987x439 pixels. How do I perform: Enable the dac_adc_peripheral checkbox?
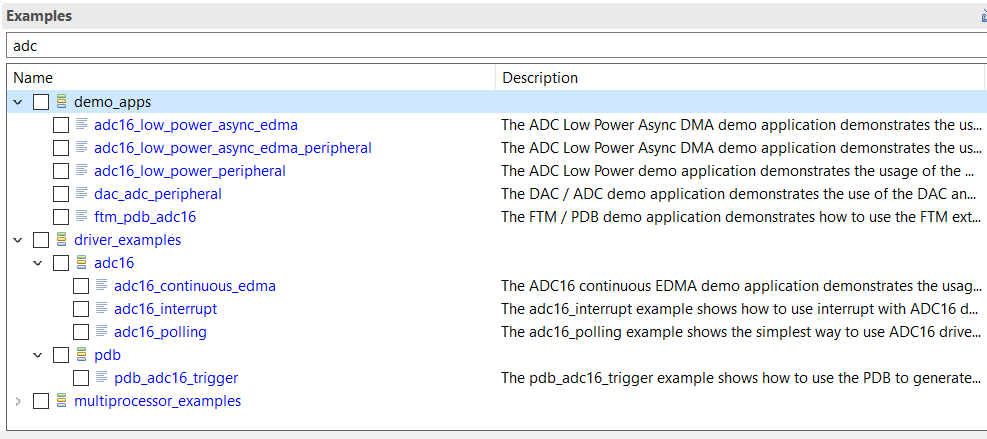tap(61, 194)
